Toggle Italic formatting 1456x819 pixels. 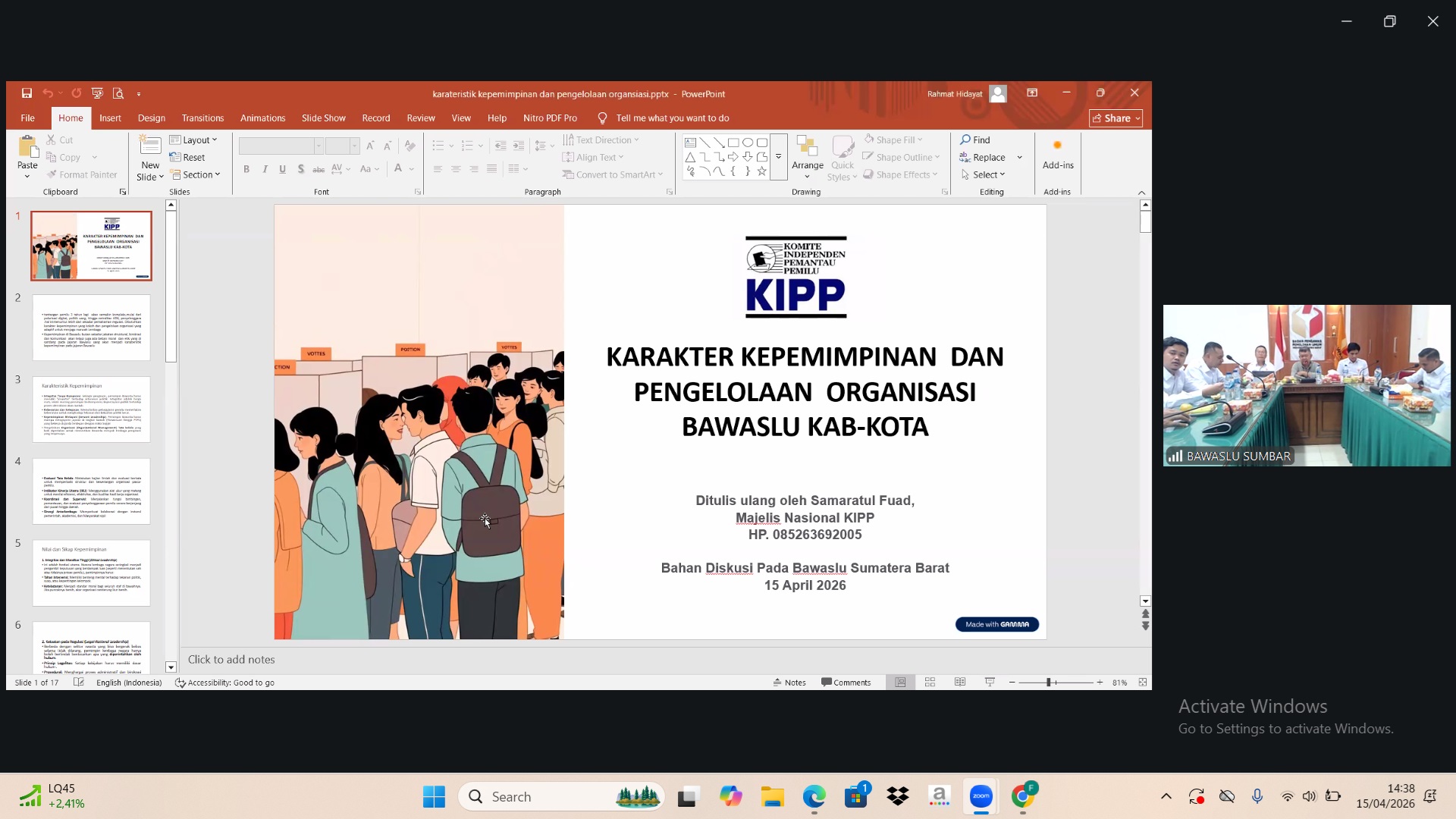click(265, 169)
